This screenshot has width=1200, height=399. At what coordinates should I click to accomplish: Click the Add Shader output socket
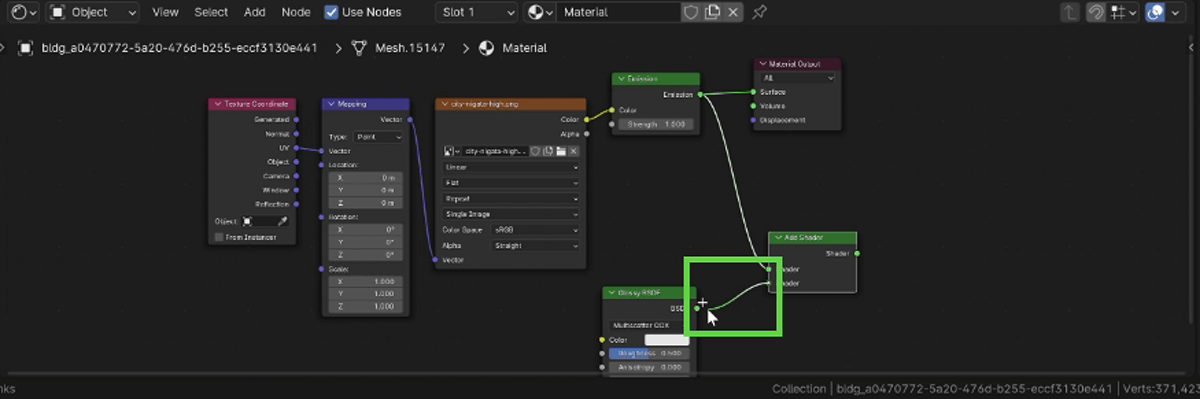tap(857, 253)
